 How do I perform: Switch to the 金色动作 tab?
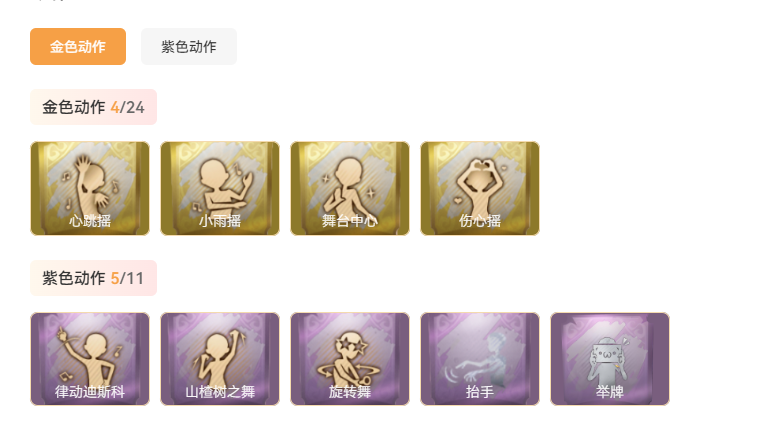78,47
